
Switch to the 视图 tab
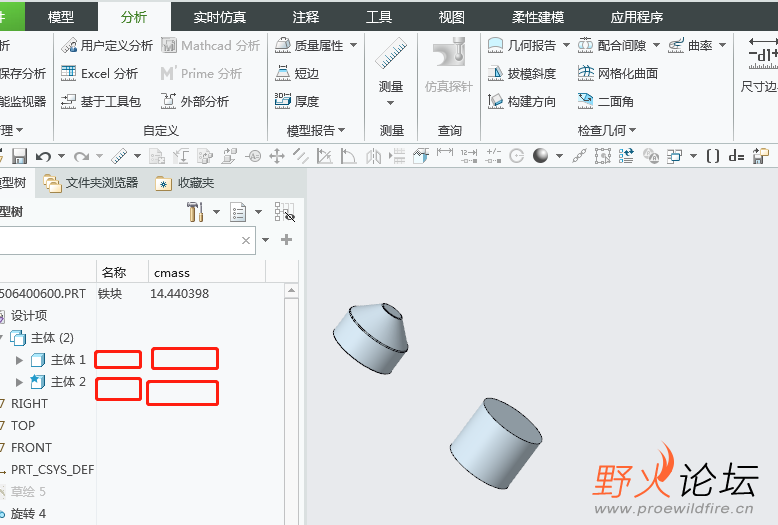[x=452, y=17]
